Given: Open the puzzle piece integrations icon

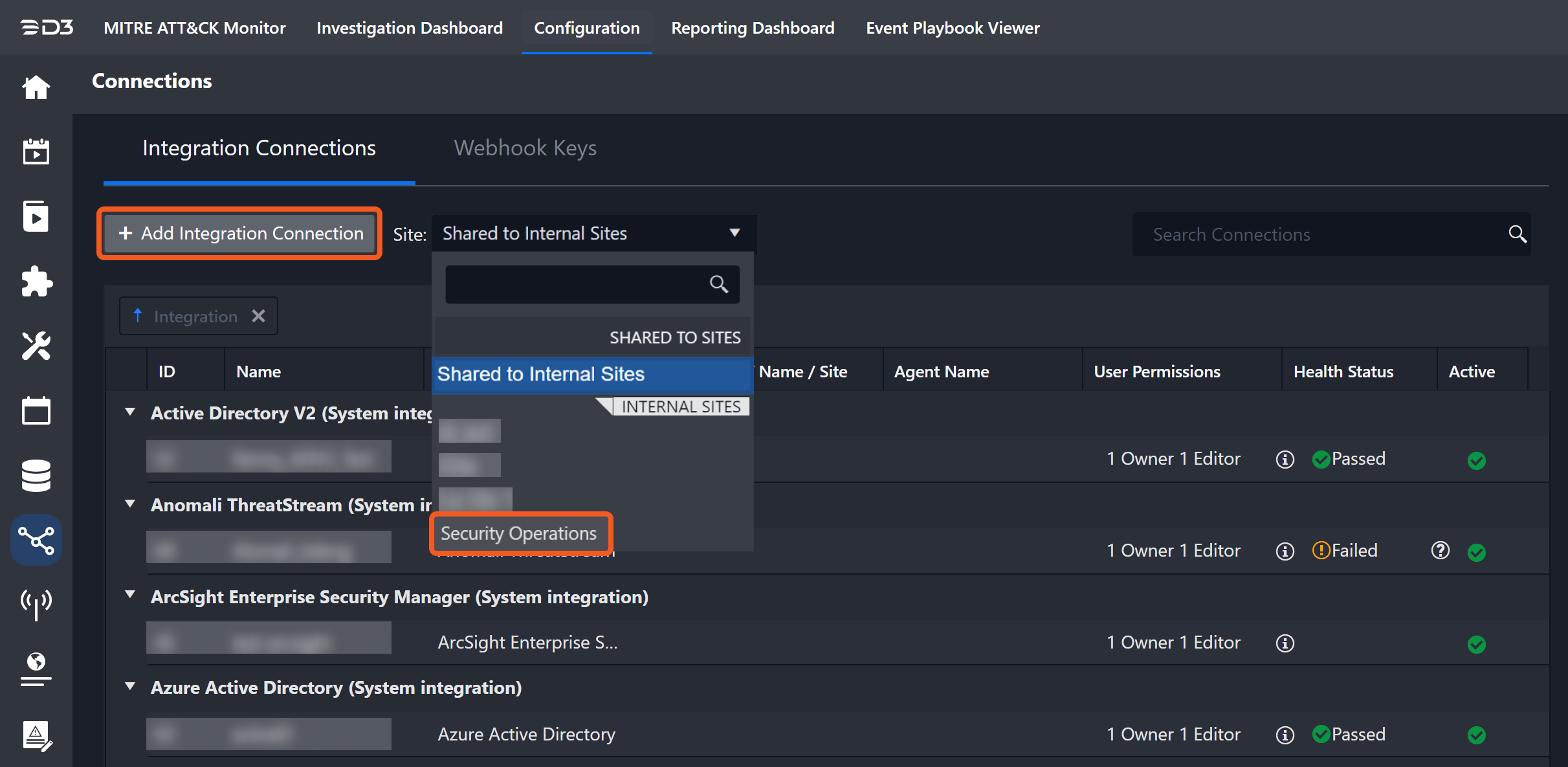Looking at the screenshot, I should [x=36, y=282].
